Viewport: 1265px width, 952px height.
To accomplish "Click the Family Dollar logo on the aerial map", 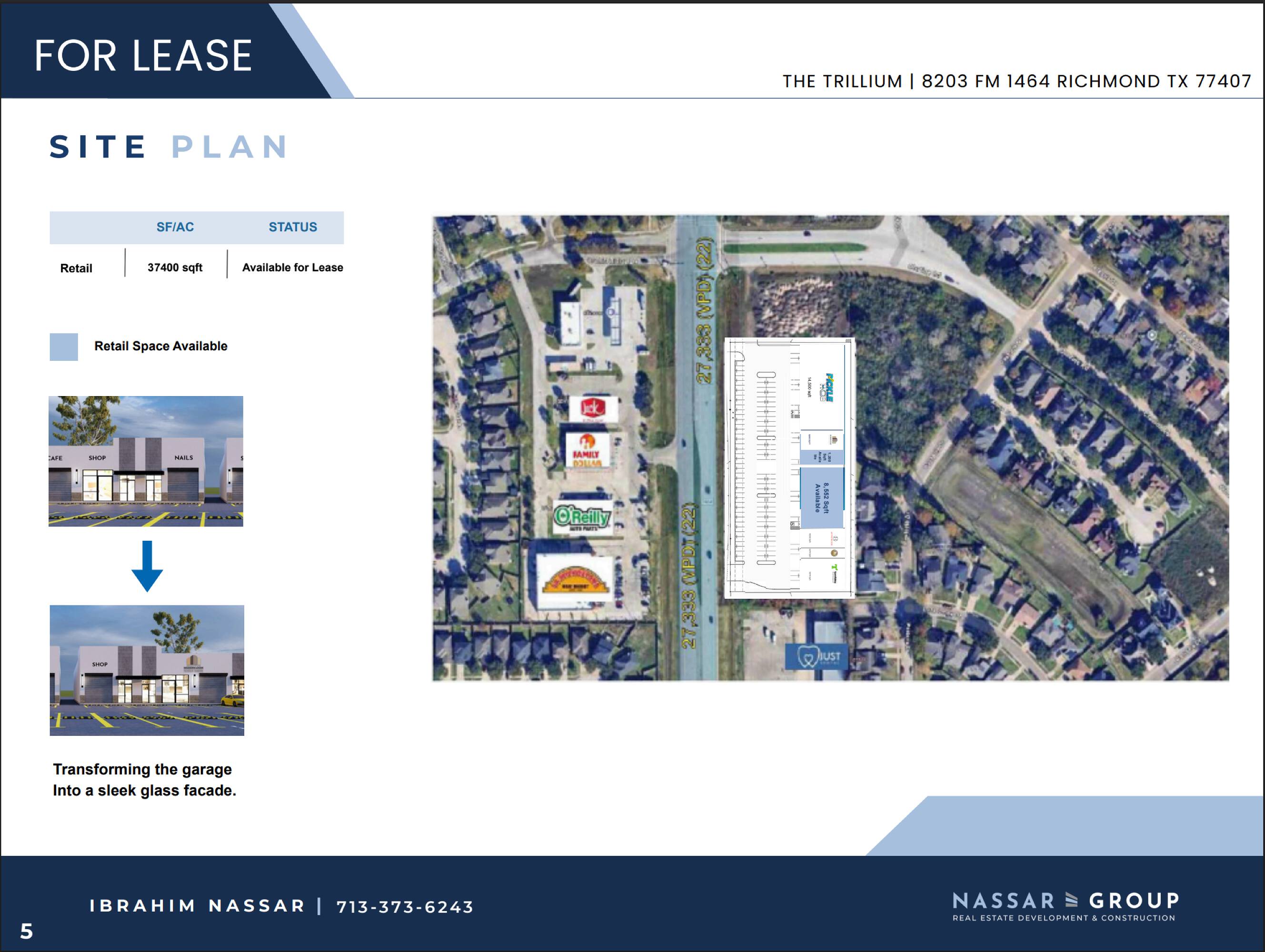I will click(x=588, y=450).
